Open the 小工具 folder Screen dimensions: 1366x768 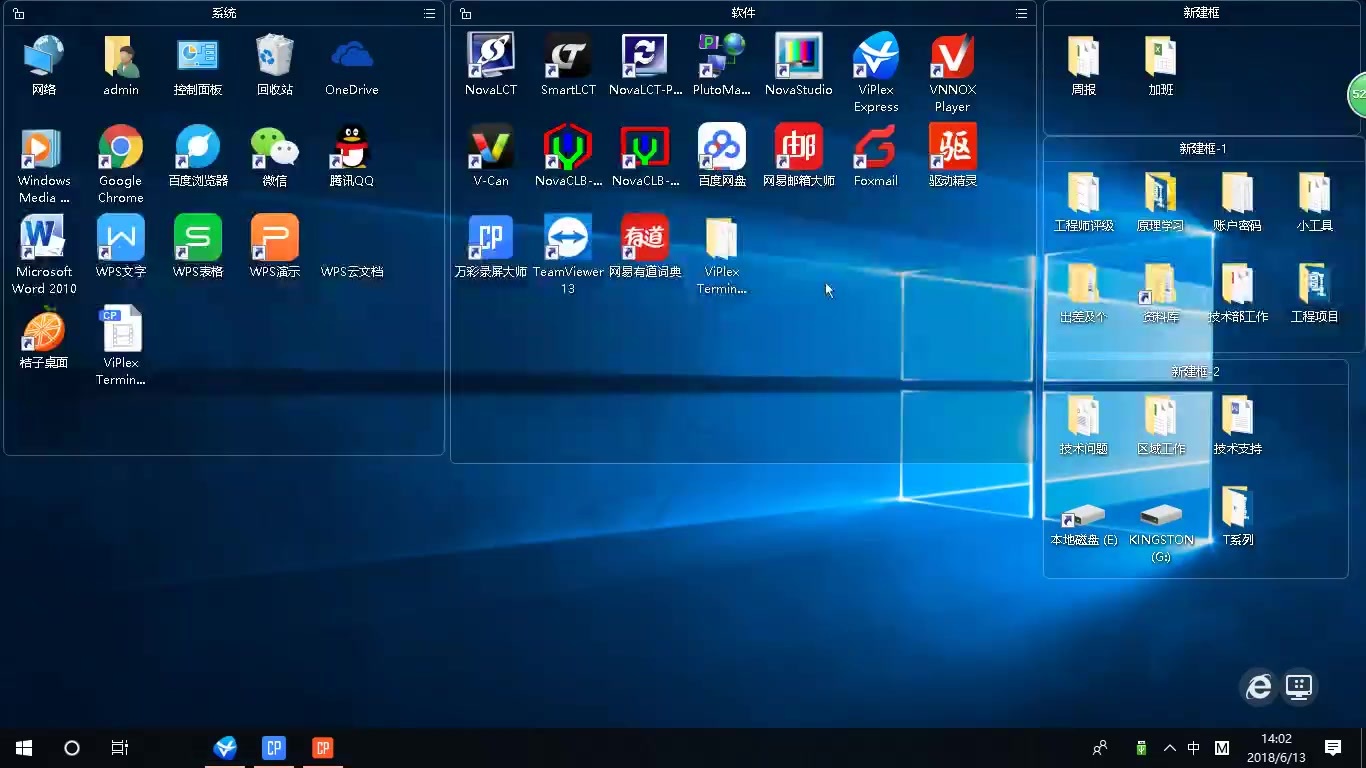(1315, 192)
